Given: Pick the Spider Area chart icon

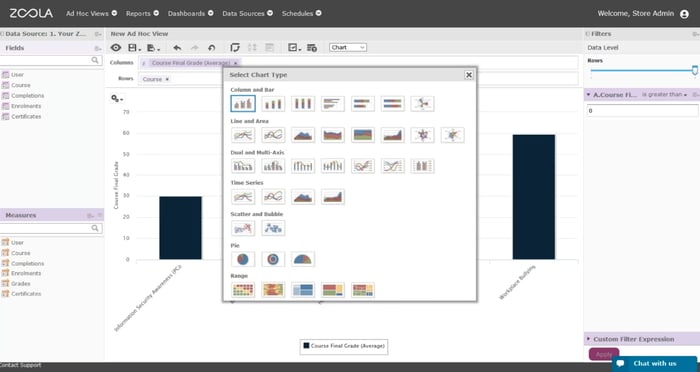Looking at the screenshot, I should tap(452, 135).
